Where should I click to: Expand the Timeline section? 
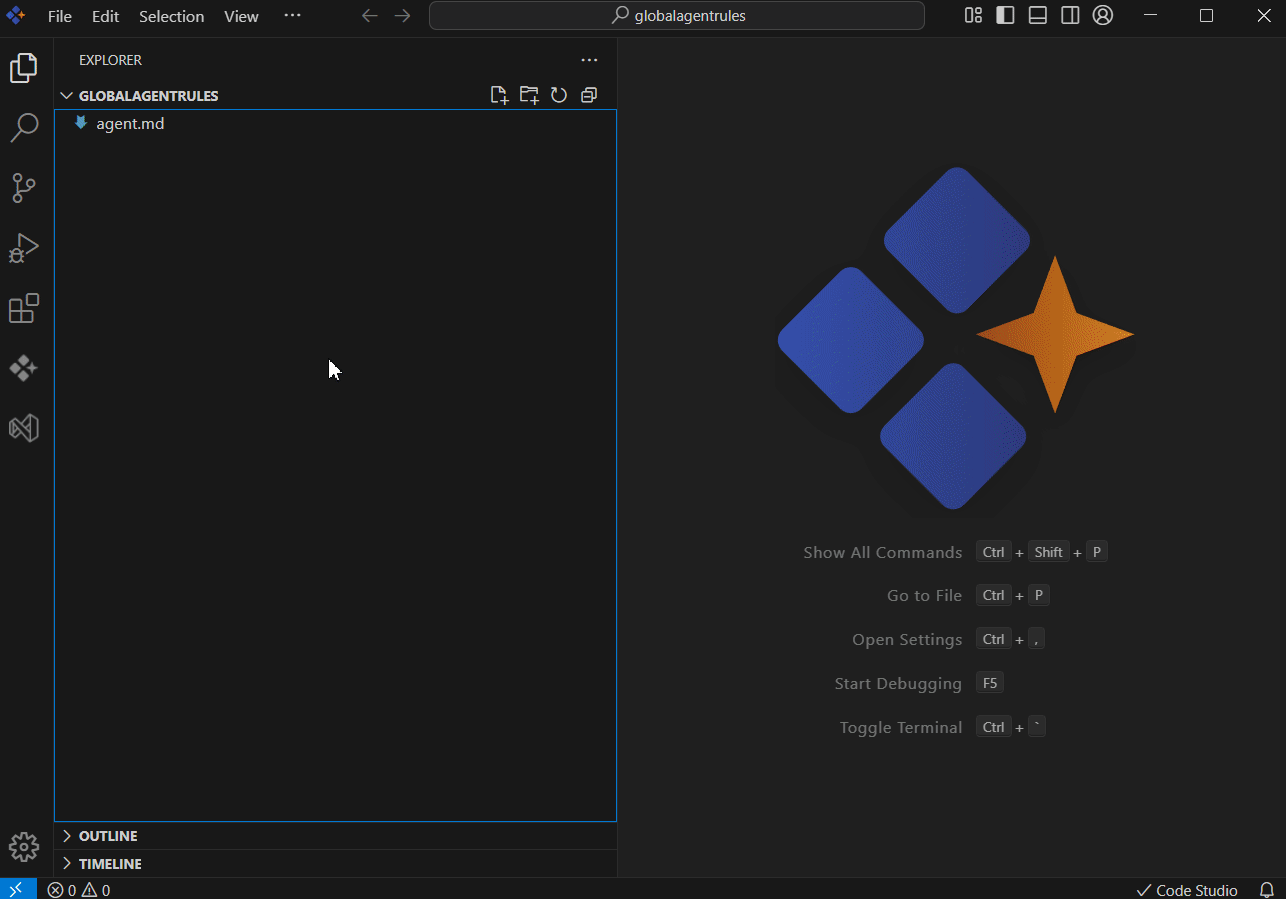click(110, 864)
